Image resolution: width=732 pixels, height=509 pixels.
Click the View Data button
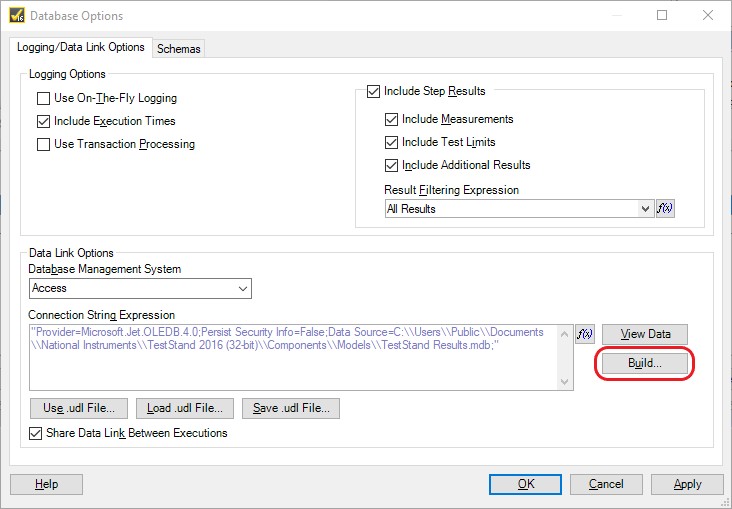645,334
